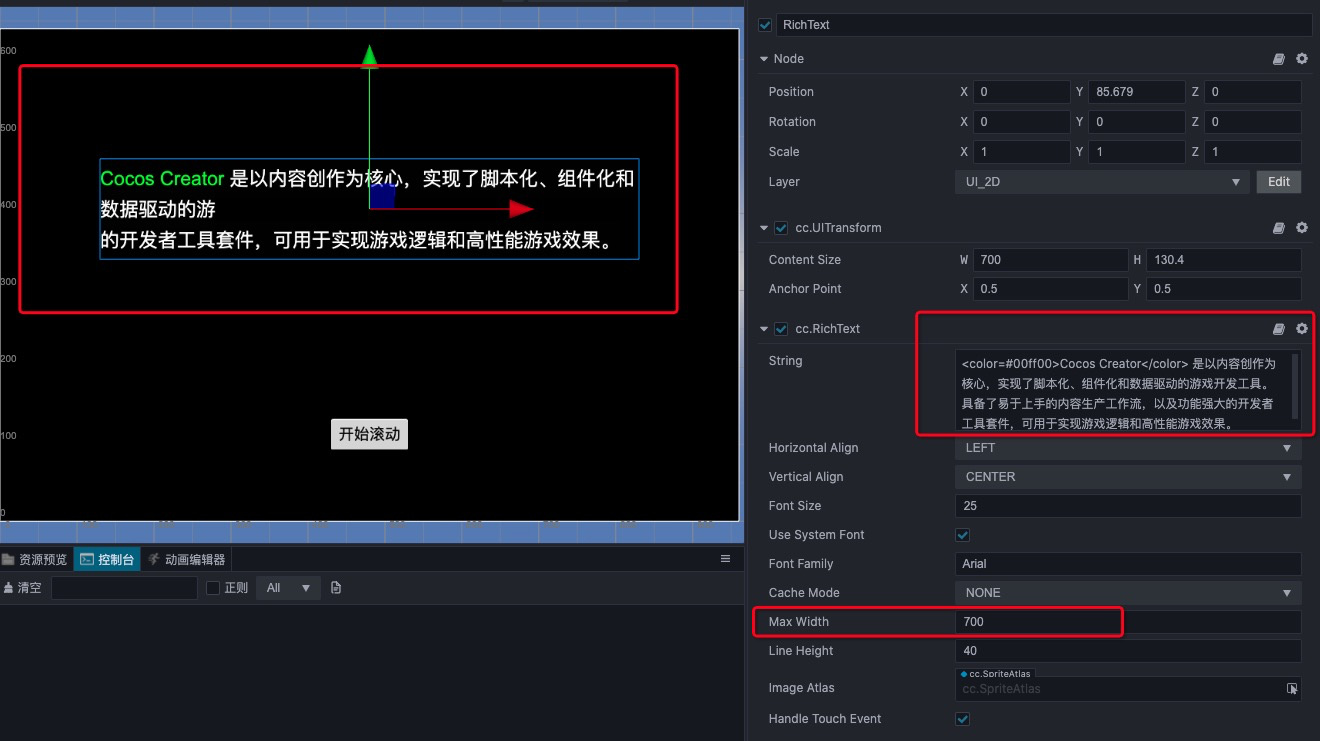Switch to the 资源预览 tab
This screenshot has height=741, width=1320.
point(36,559)
